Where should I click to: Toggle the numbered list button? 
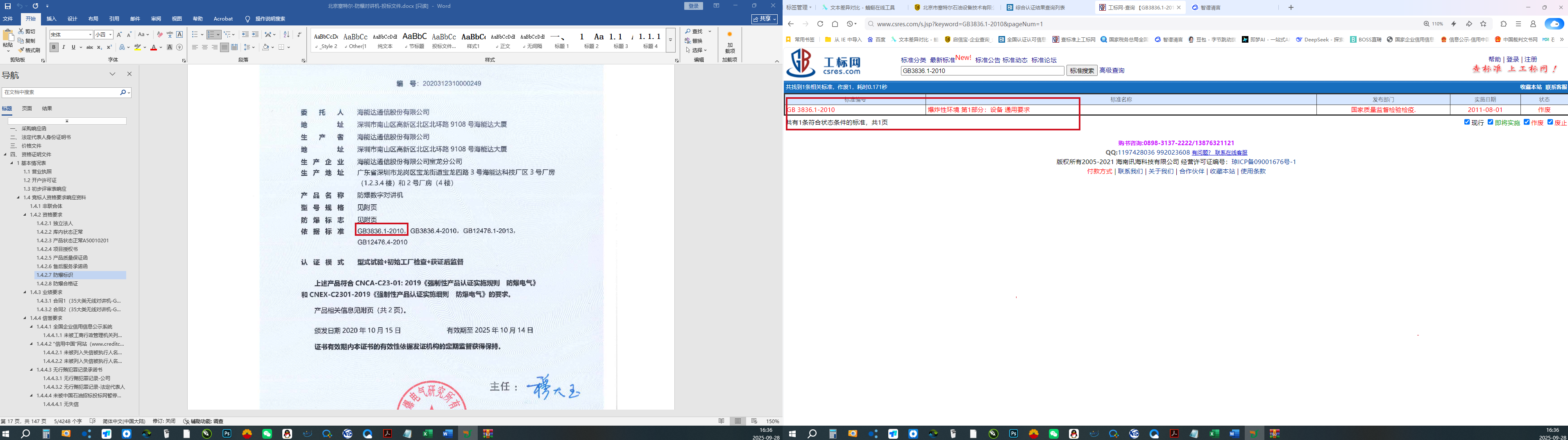point(211,35)
